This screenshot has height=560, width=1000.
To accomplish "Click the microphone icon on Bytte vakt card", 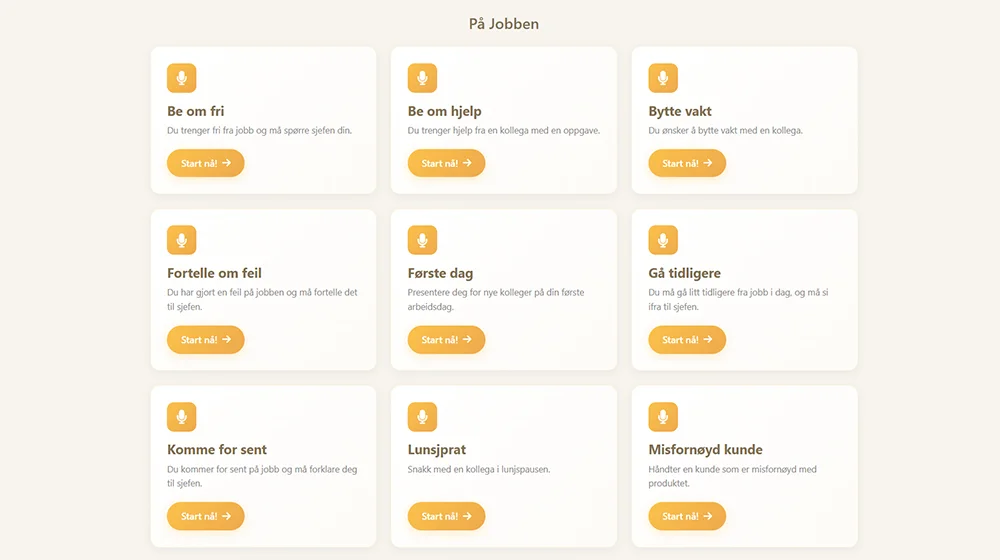I will [x=663, y=78].
